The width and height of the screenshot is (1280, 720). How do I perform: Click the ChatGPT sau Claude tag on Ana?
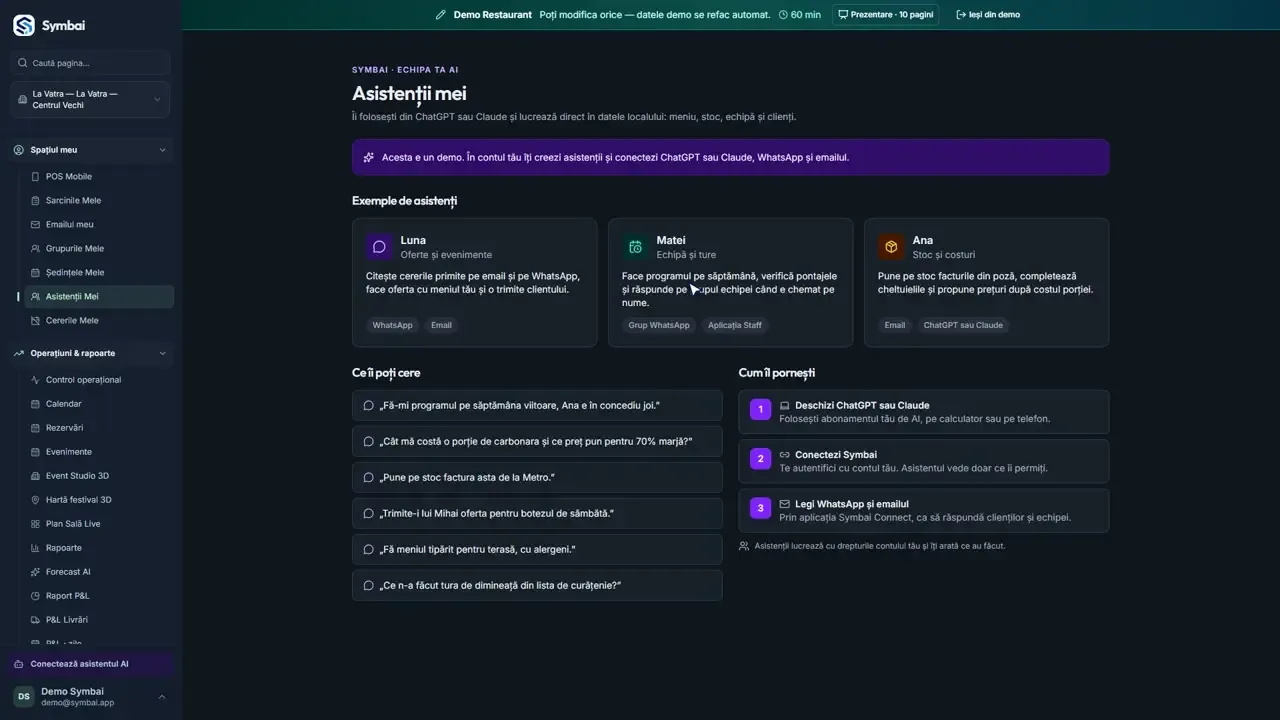[963, 325]
